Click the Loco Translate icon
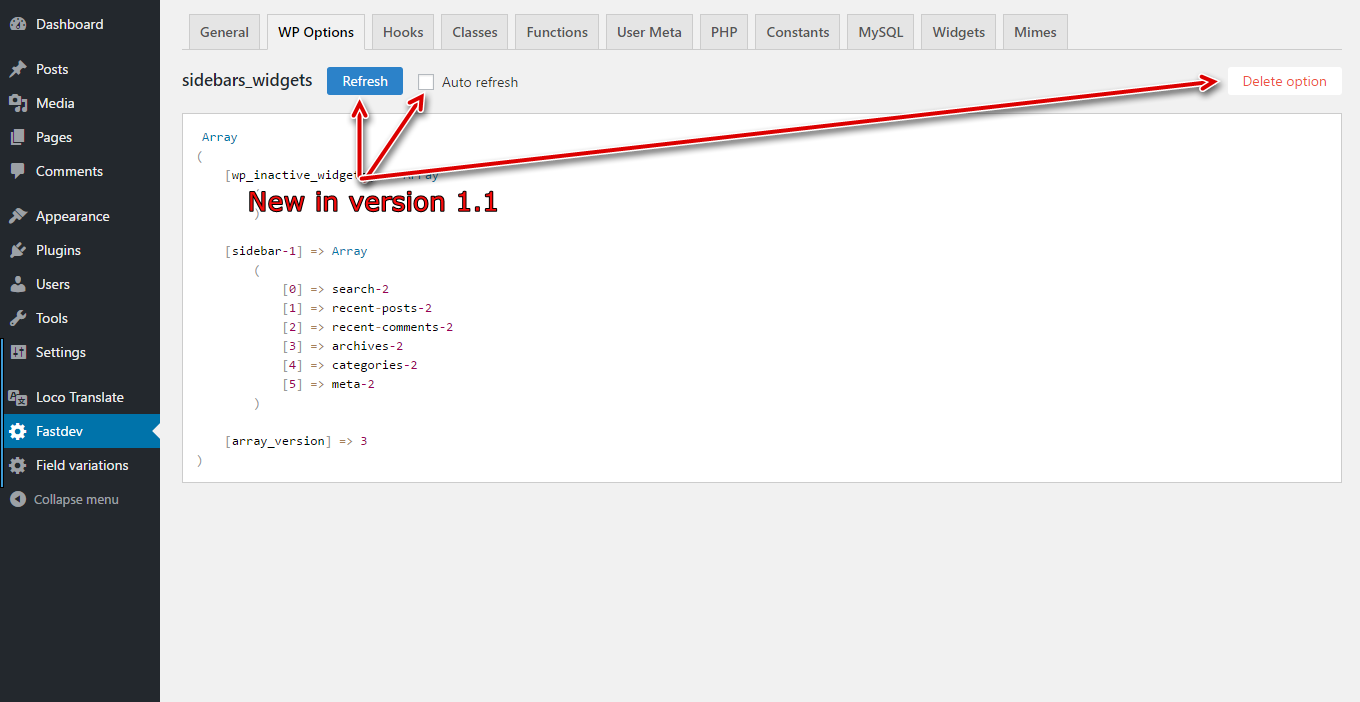This screenshot has width=1360, height=702. (18, 397)
